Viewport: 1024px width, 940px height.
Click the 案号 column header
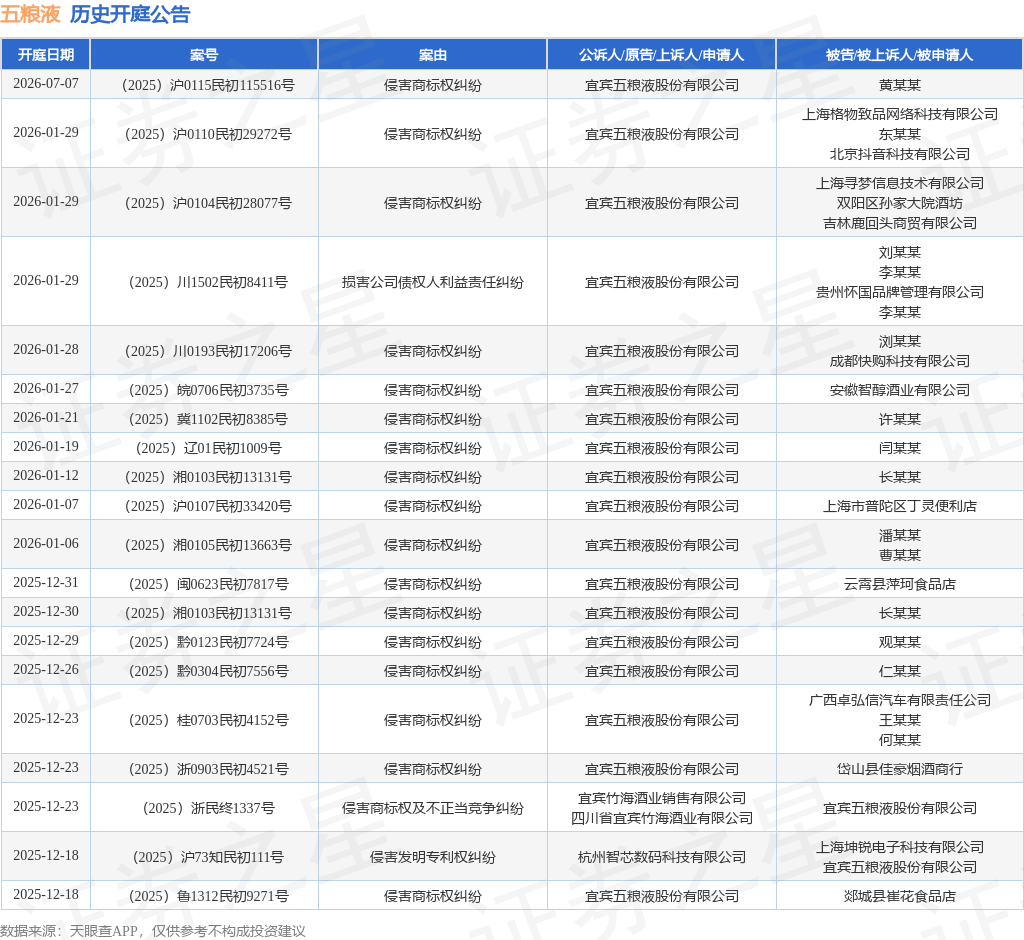click(204, 55)
